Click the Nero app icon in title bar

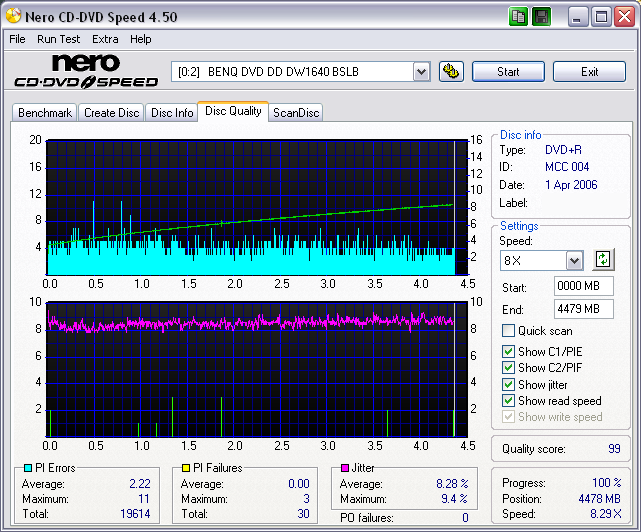(13, 16)
